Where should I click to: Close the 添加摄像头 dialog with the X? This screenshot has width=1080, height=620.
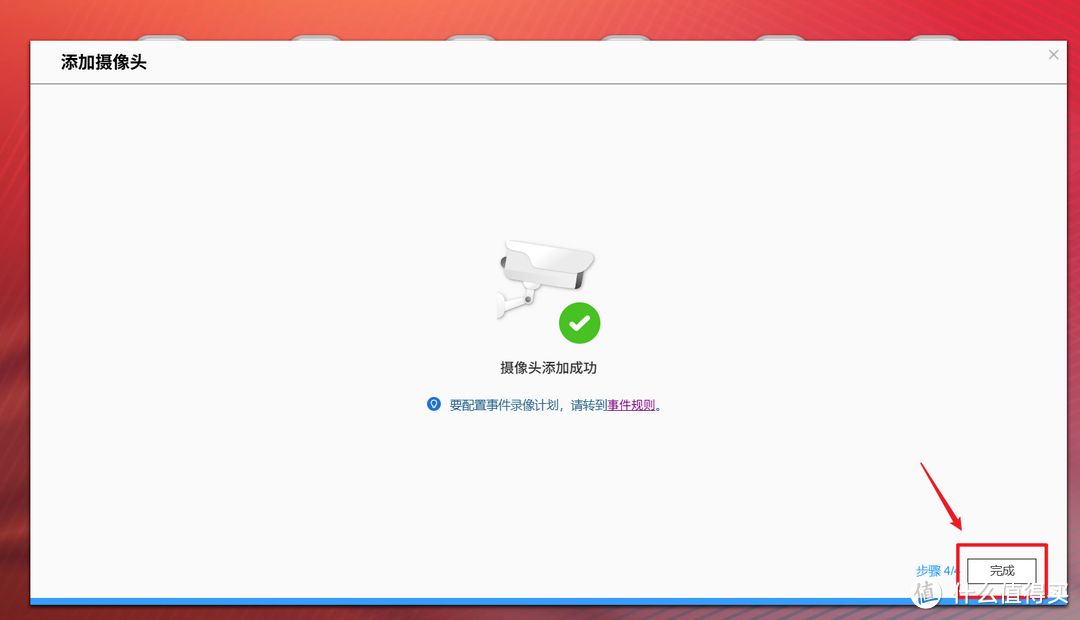[x=1053, y=54]
